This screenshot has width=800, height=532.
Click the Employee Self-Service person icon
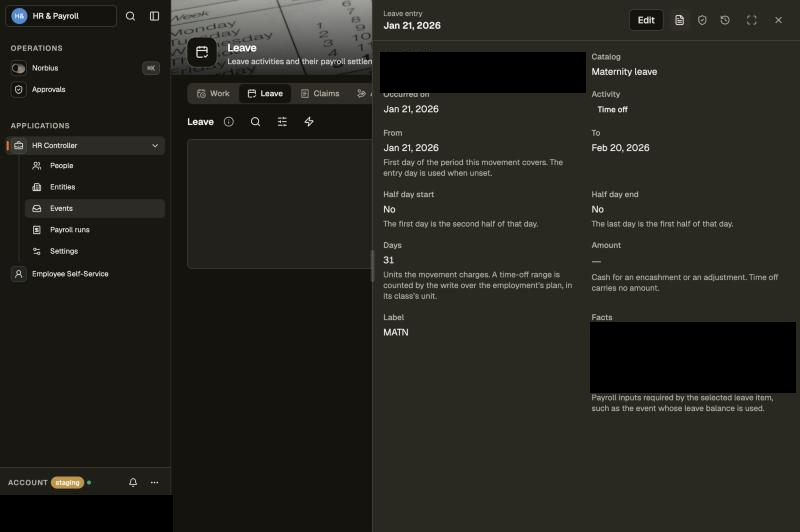tap(18, 274)
